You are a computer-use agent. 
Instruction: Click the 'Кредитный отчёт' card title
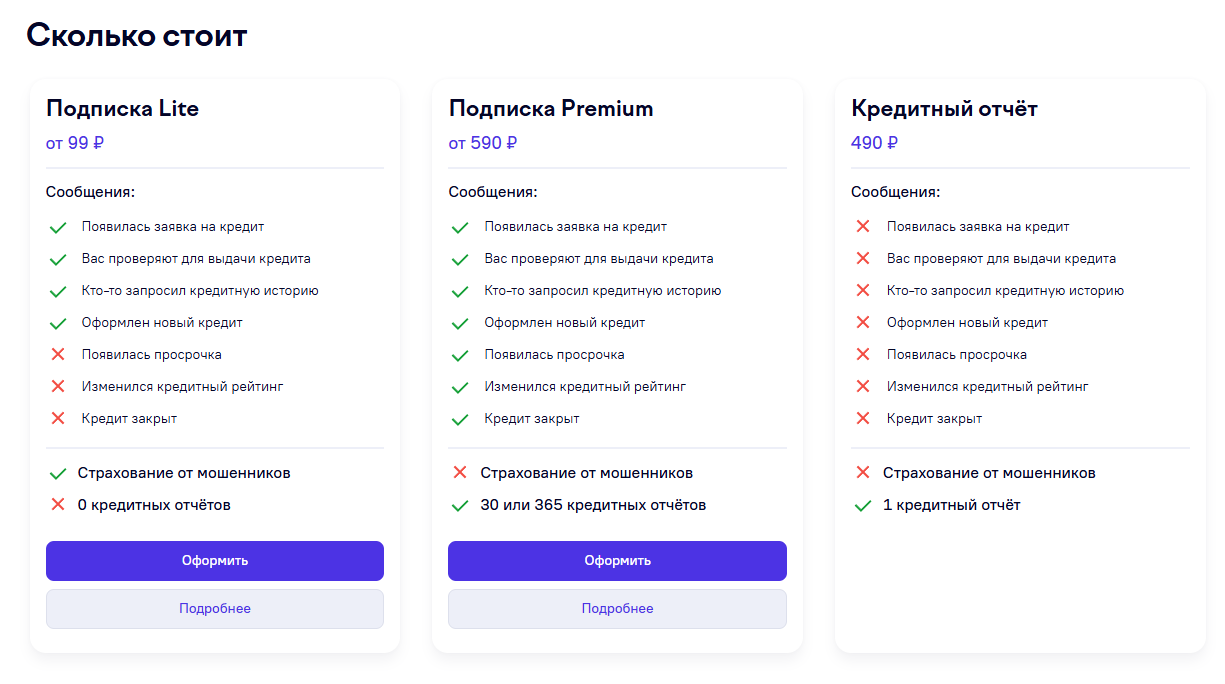[944, 109]
